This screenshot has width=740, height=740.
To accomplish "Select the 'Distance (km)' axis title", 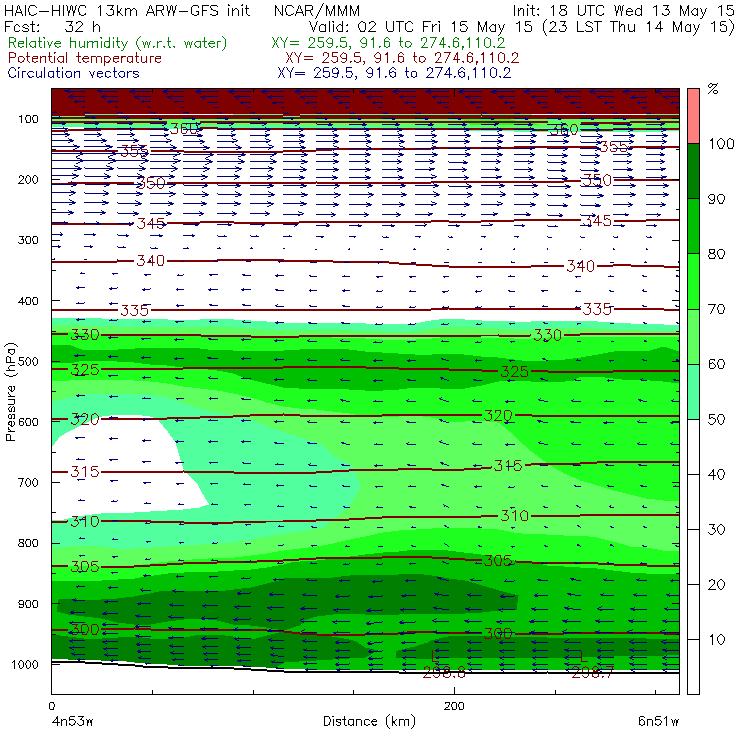I will 369,721.
